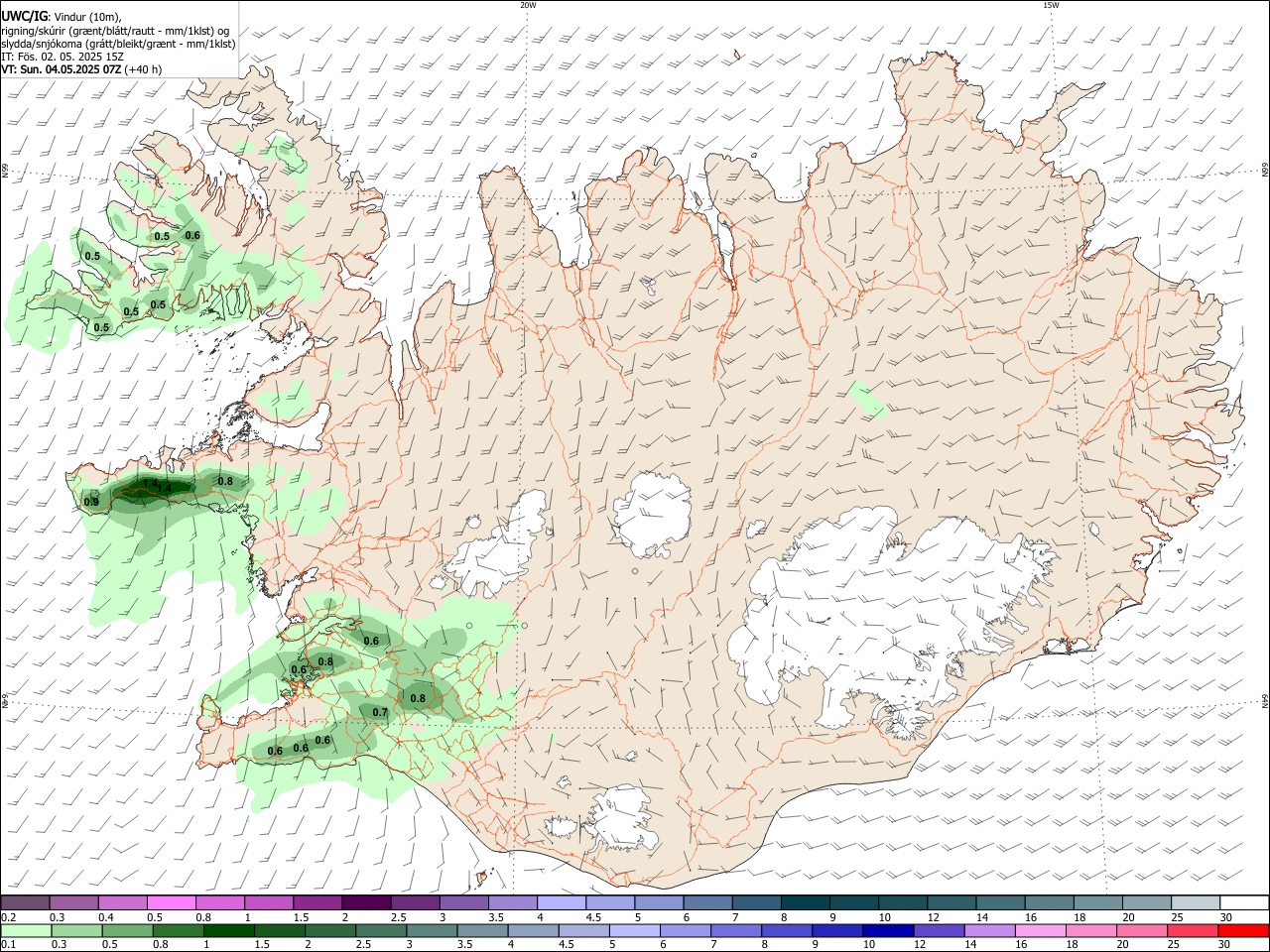The height and width of the screenshot is (952, 1270).
Task: Click the valid time 'VT: Sun. 04.05.2025 07Z'
Action: point(62,69)
